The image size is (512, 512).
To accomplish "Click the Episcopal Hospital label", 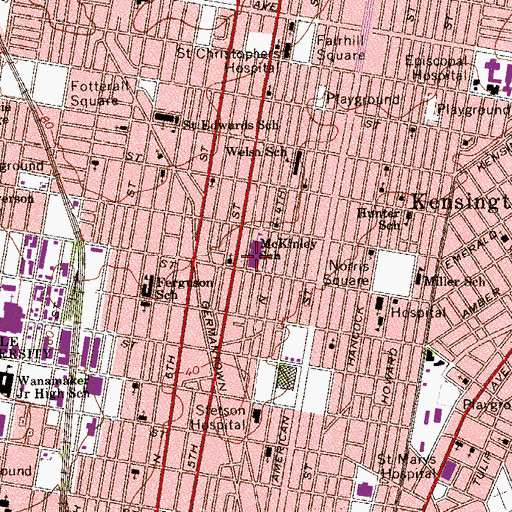I will coord(437,68).
